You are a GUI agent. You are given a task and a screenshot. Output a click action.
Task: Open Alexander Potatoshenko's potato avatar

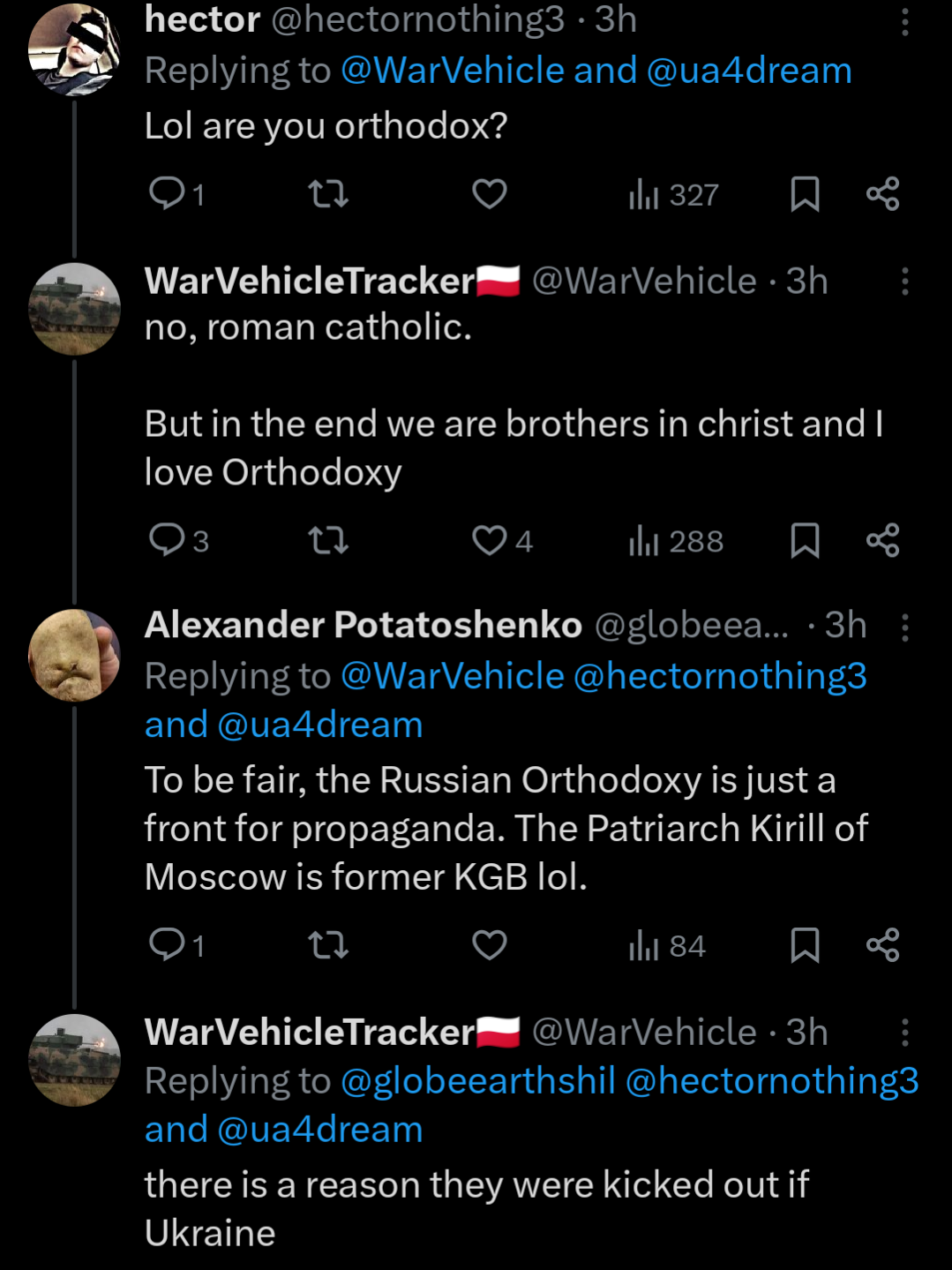pos(75,655)
